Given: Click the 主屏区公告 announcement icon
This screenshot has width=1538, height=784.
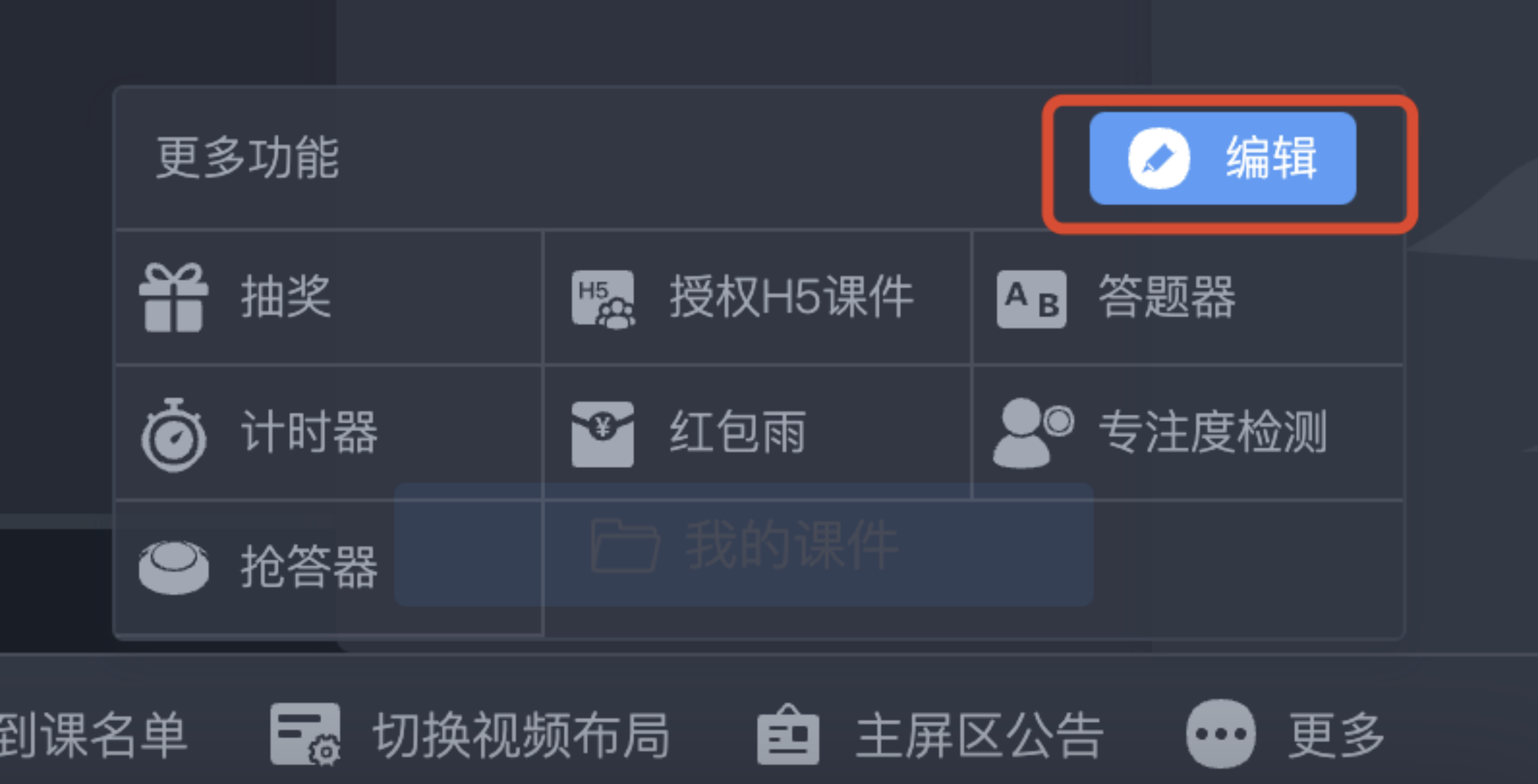Looking at the screenshot, I should click(788, 735).
